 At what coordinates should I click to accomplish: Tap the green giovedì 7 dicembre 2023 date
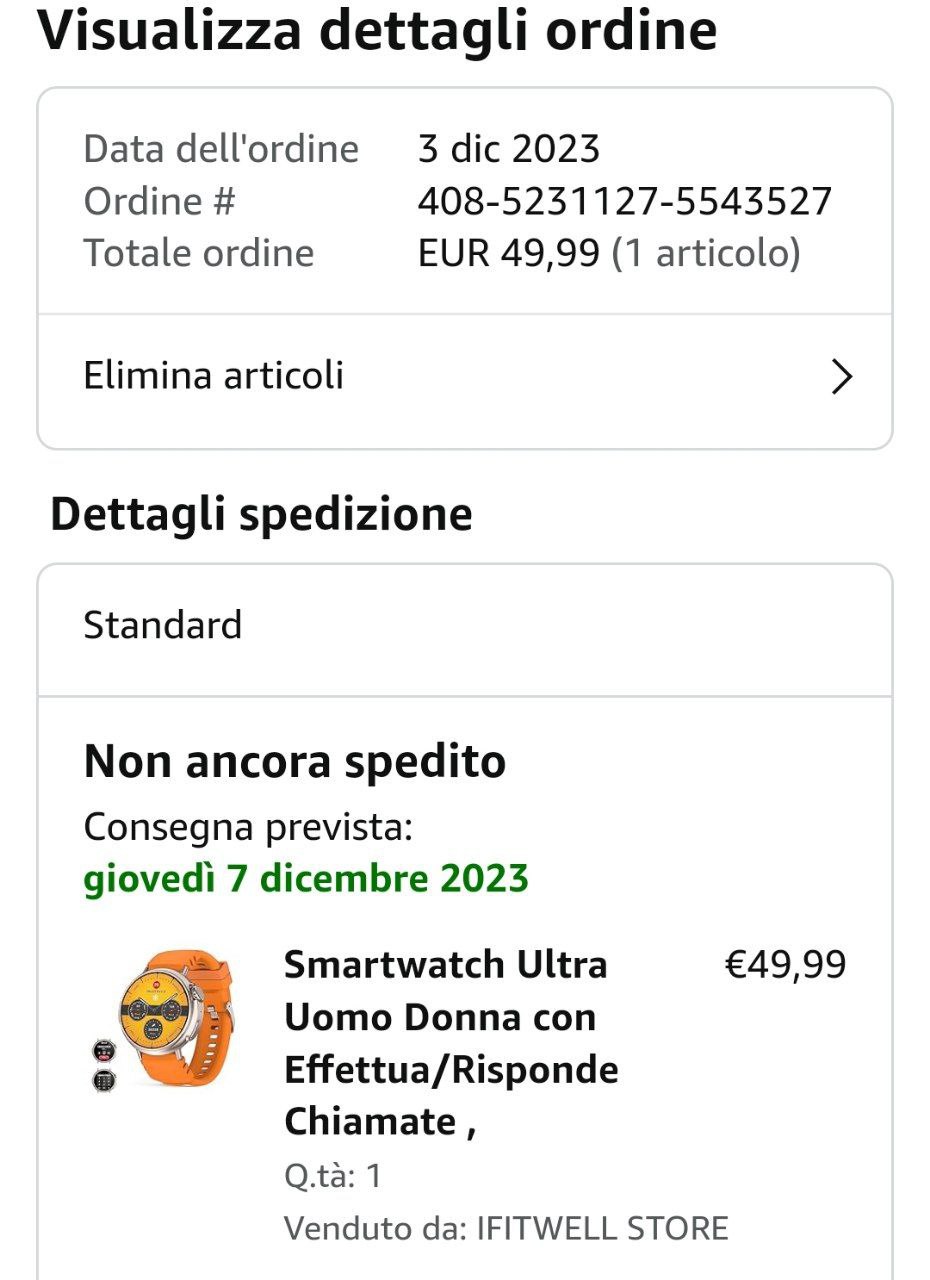tap(306, 879)
